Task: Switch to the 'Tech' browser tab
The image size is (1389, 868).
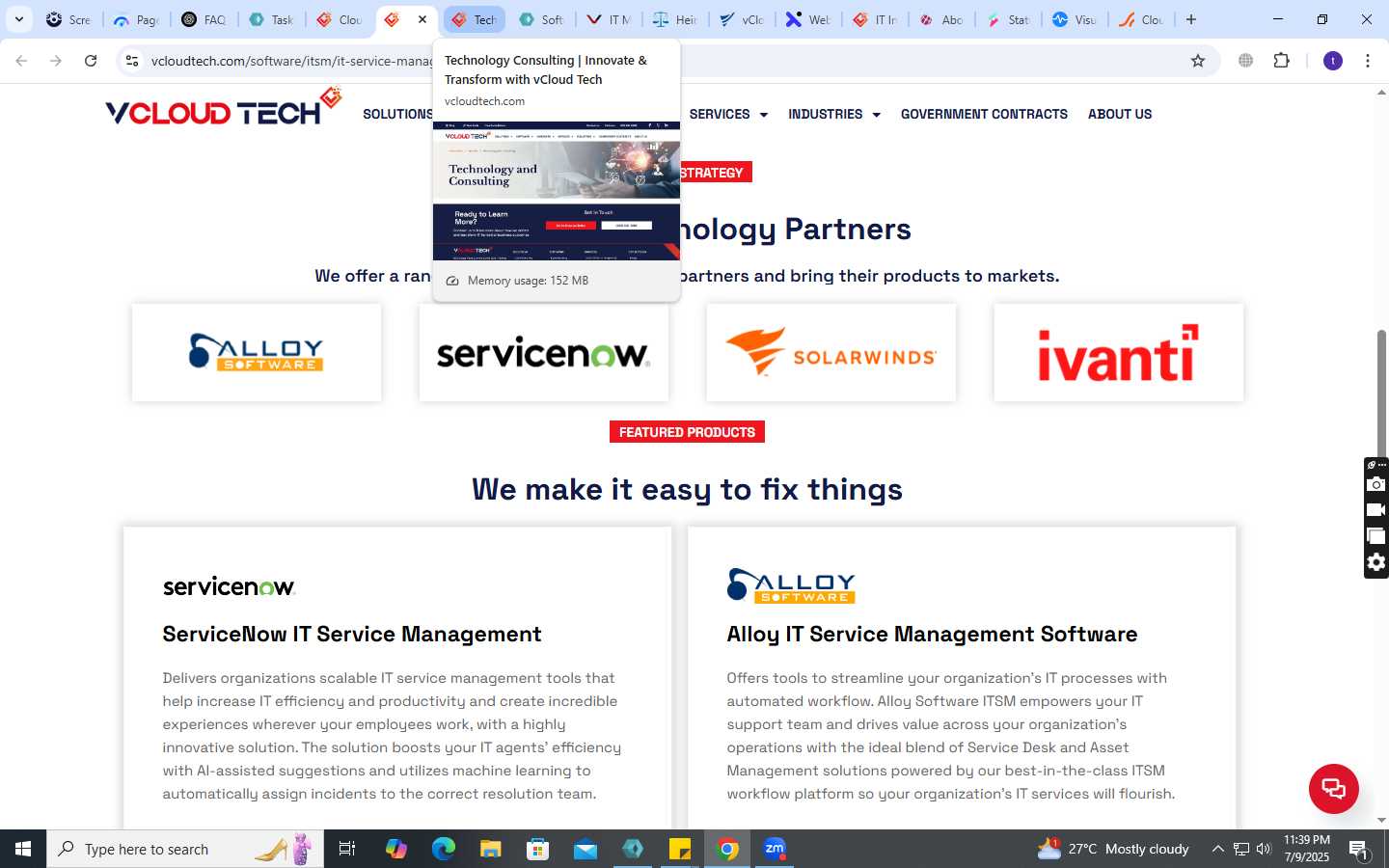Action: pyautogui.click(x=475, y=19)
